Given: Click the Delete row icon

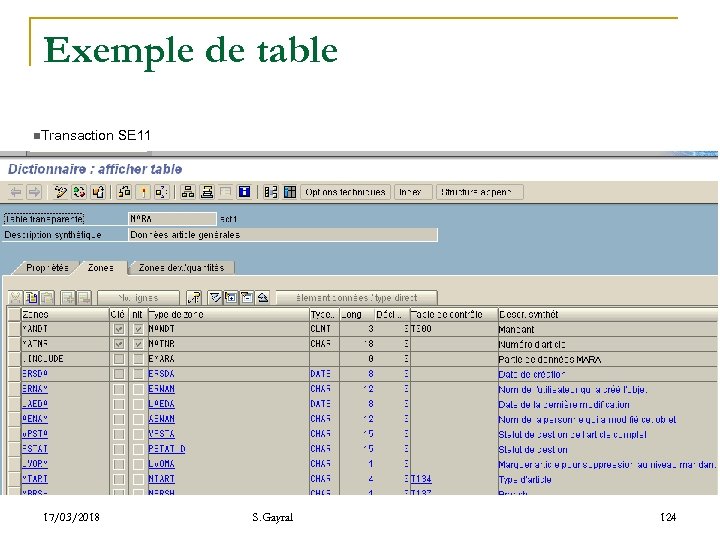Looking at the screenshot, I should pos(84,298).
